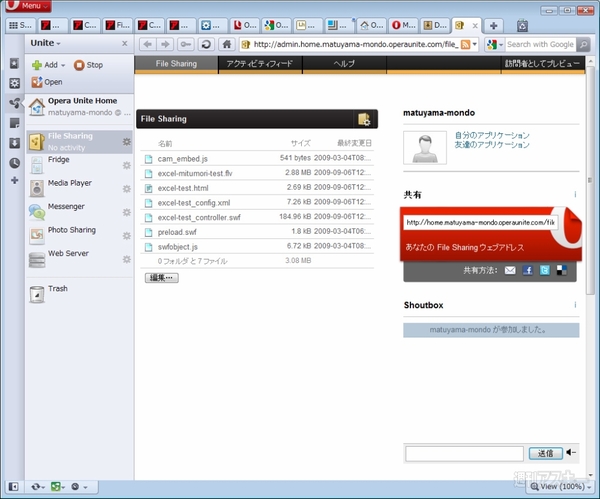Open the View 100% zoom dropdown
Viewport: 600px width, 499px height.
[x=561, y=487]
